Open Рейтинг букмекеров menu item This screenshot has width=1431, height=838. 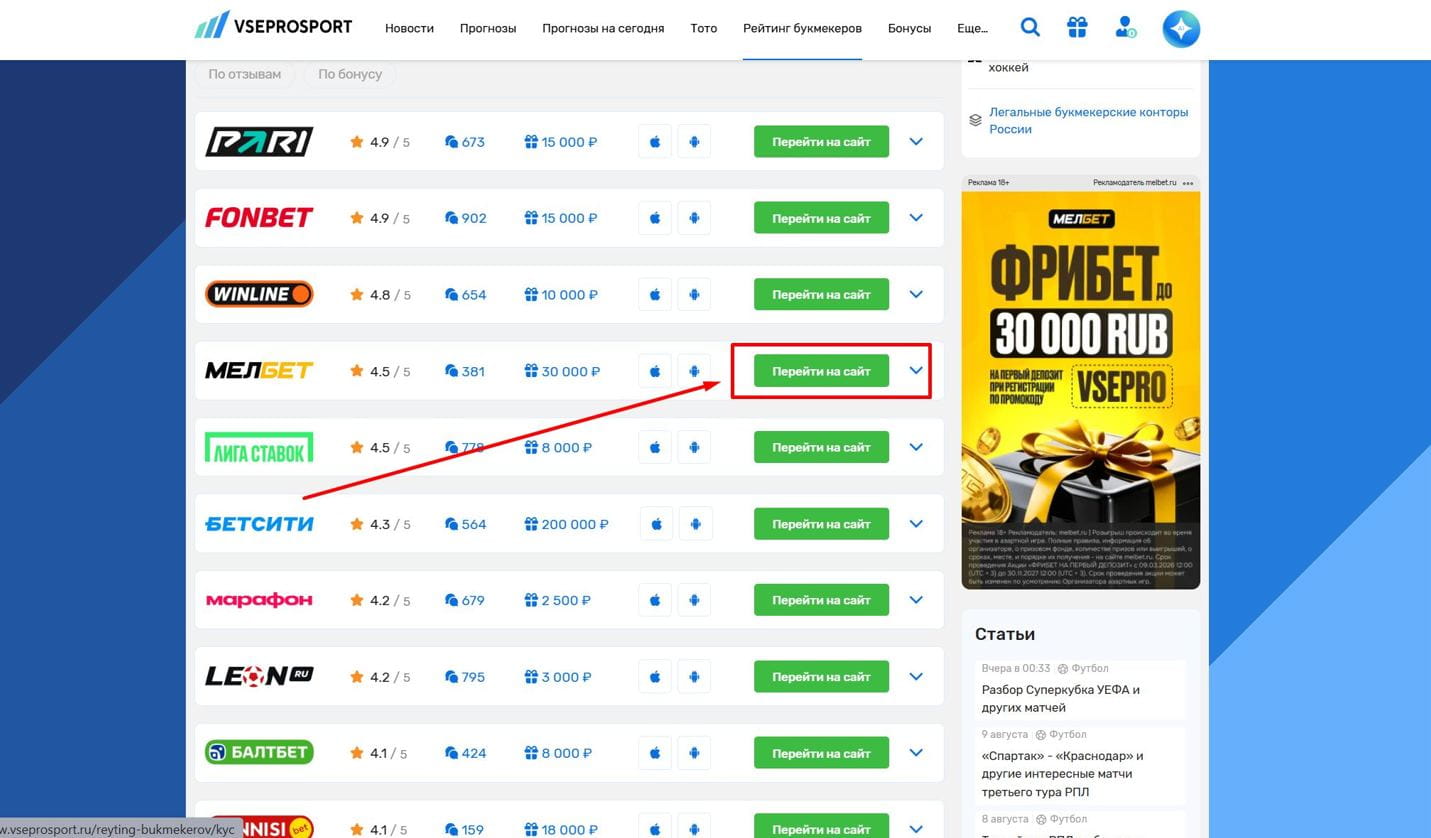[x=802, y=29]
